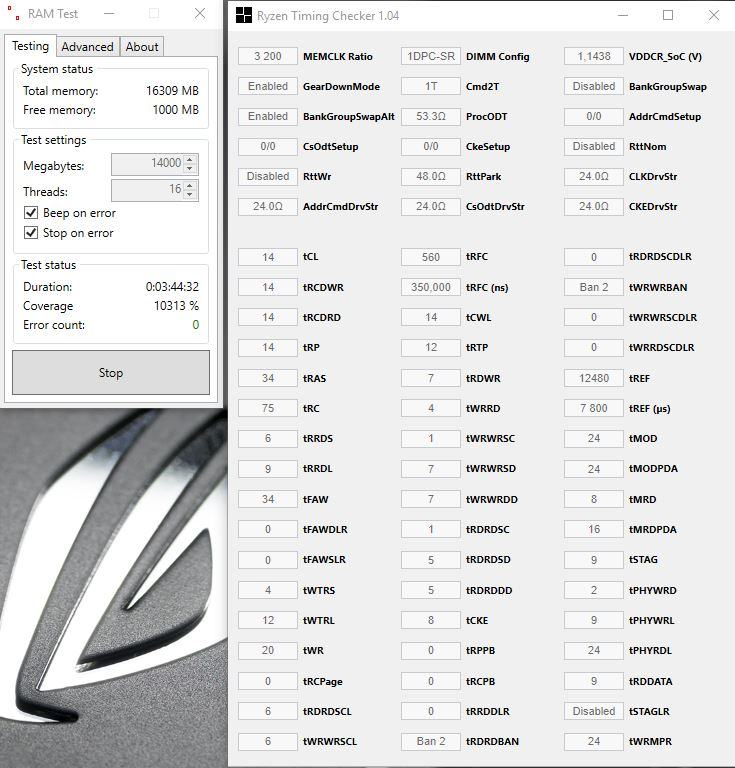
Task: Click the tMRDPDA value 16
Action: pos(594,529)
